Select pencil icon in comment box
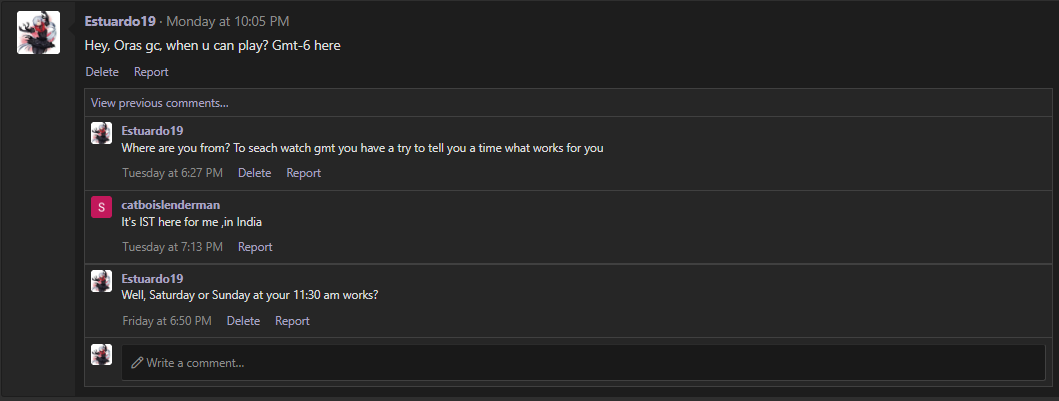This screenshot has width=1059, height=401. coord(137,363)
